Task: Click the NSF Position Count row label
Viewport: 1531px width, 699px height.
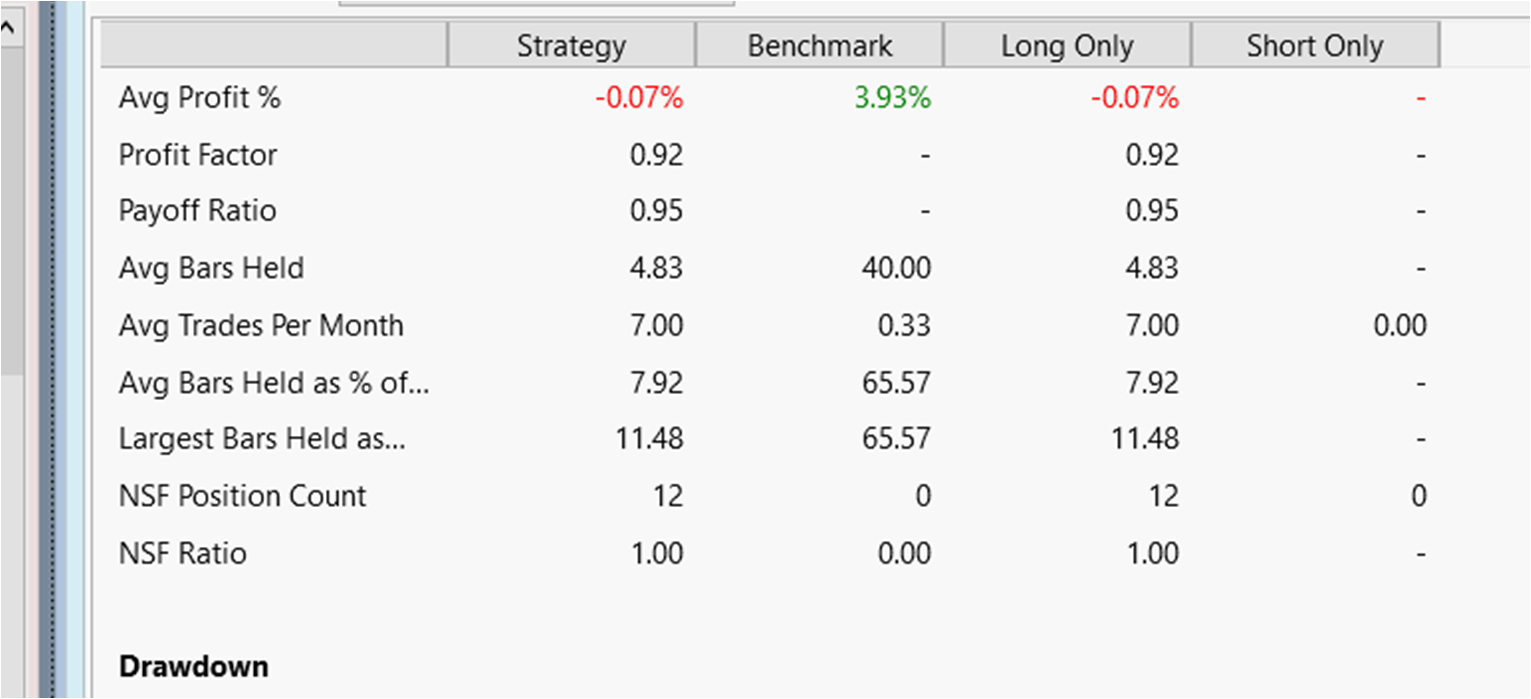Action: (x=242, y=495)
